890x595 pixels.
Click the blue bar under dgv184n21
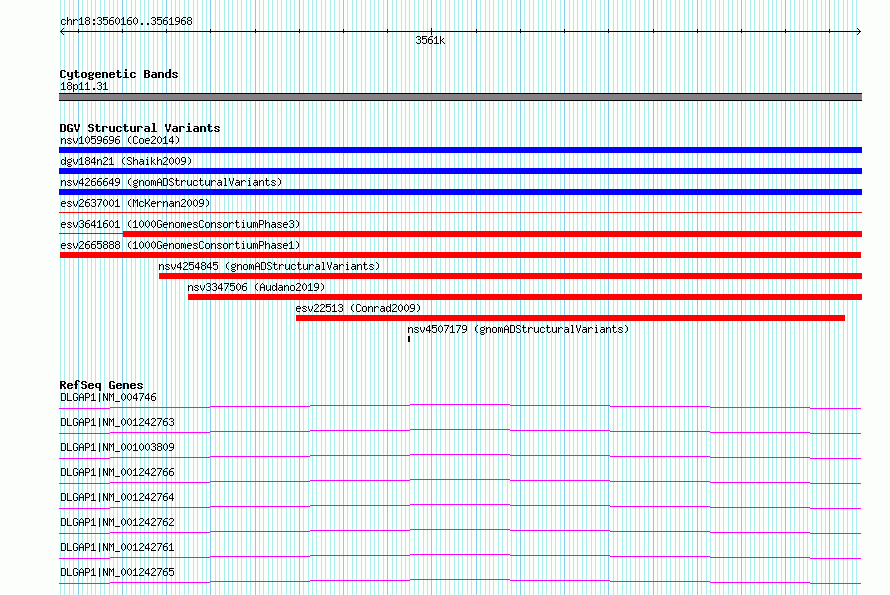[460, 171]
